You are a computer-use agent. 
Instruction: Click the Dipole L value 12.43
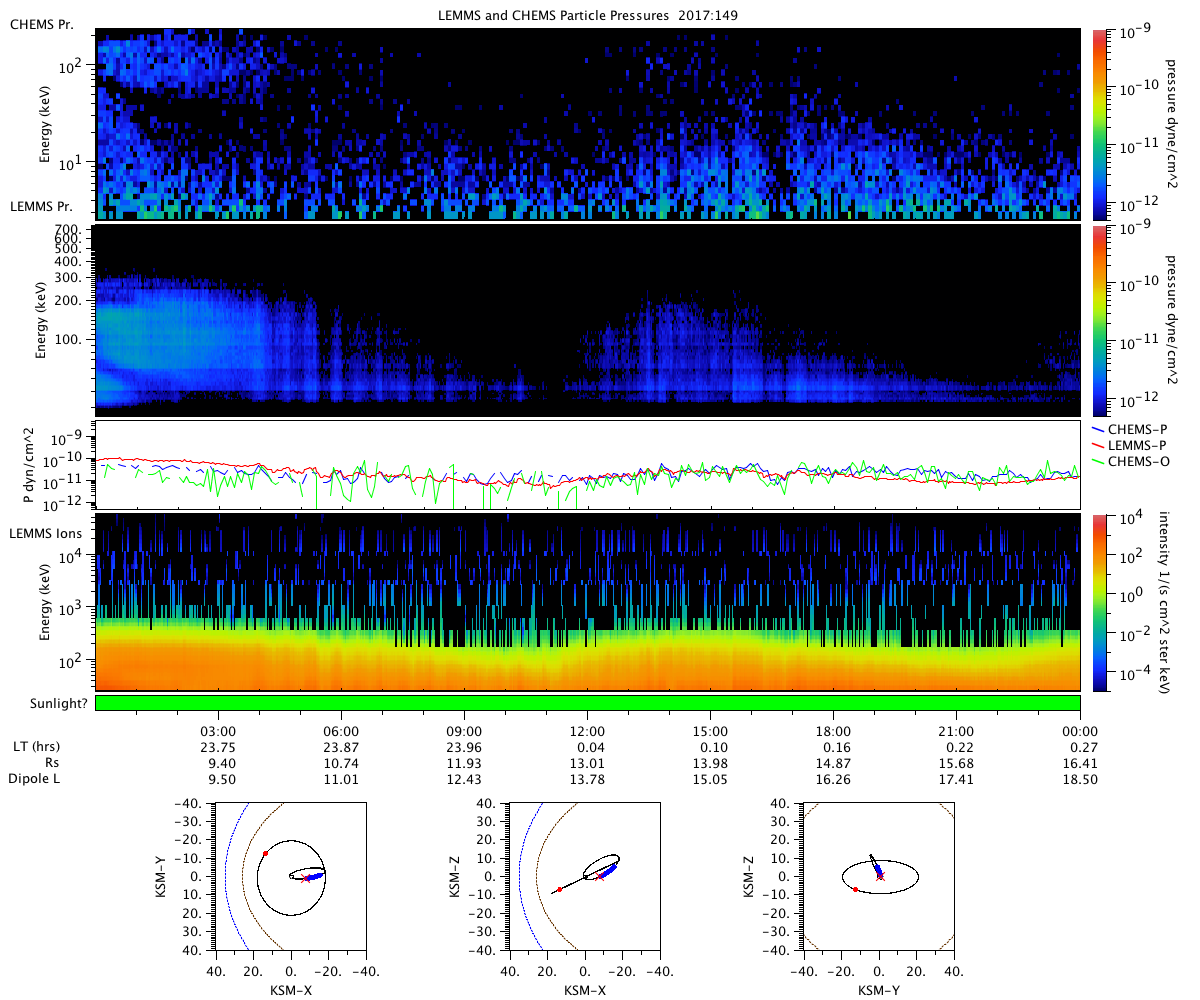(465, 778)
